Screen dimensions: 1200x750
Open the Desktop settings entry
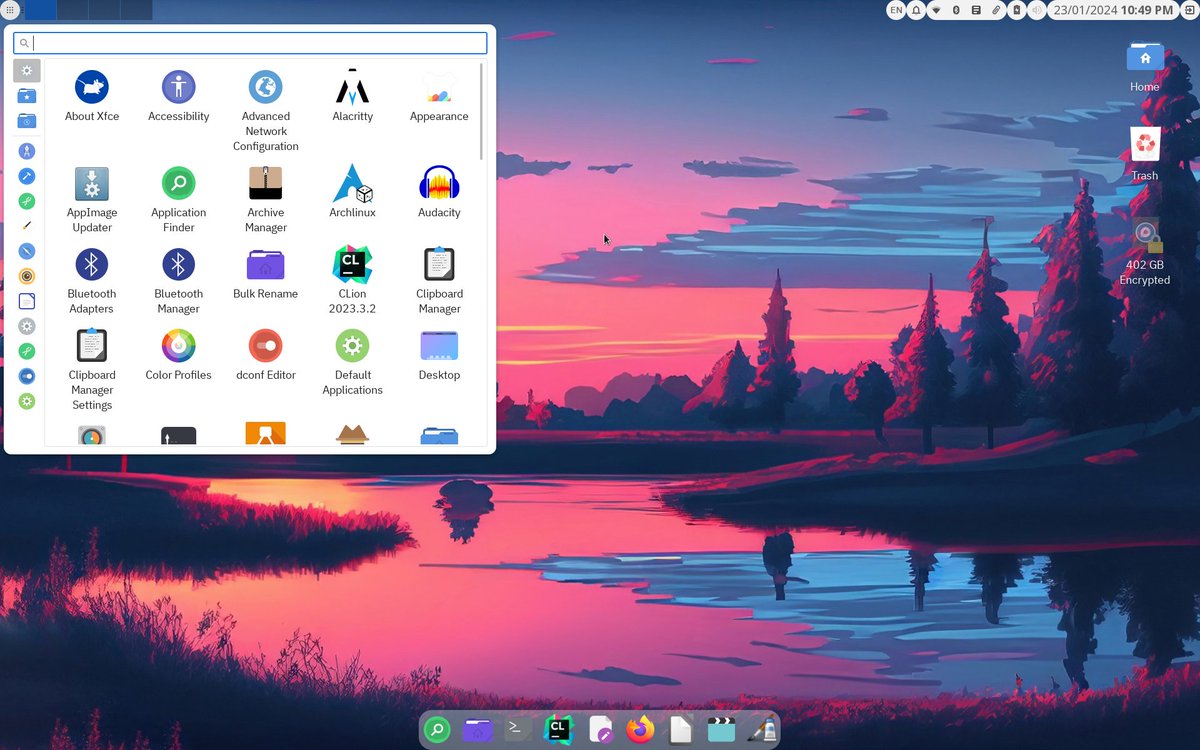point(439,355)
